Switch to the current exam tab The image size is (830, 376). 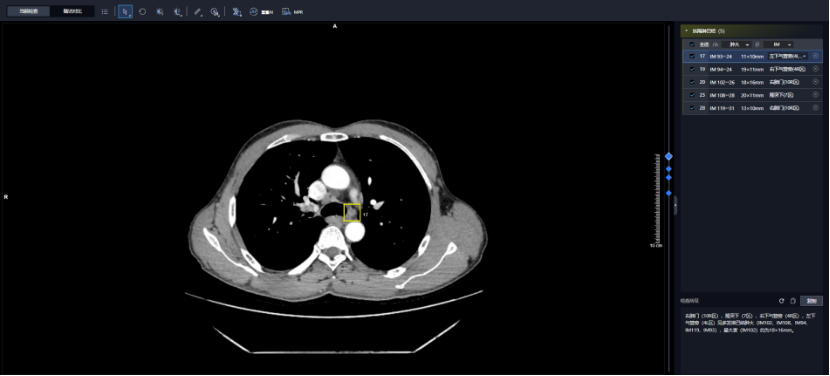tap(29, 11)
